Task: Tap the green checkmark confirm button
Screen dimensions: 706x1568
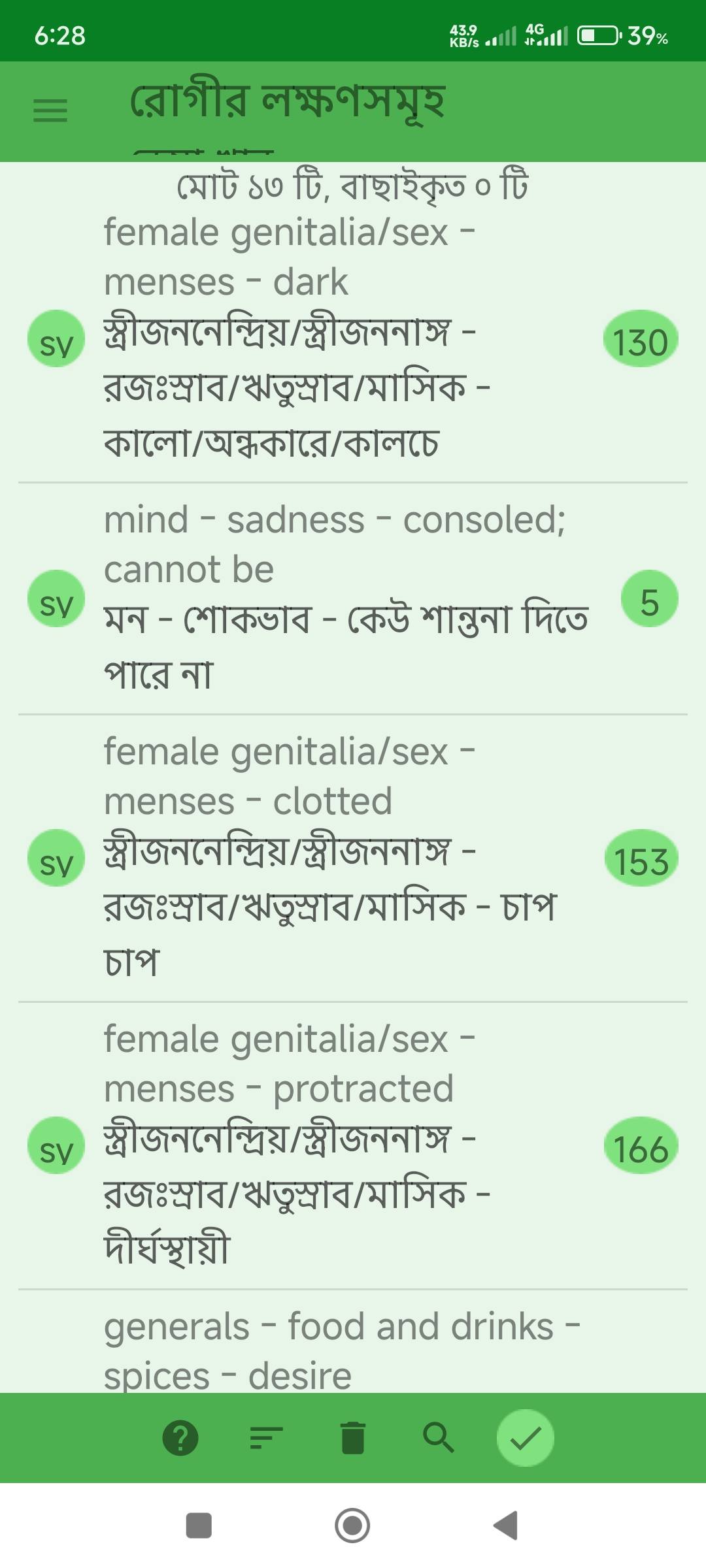Action: pos(525,1438)
